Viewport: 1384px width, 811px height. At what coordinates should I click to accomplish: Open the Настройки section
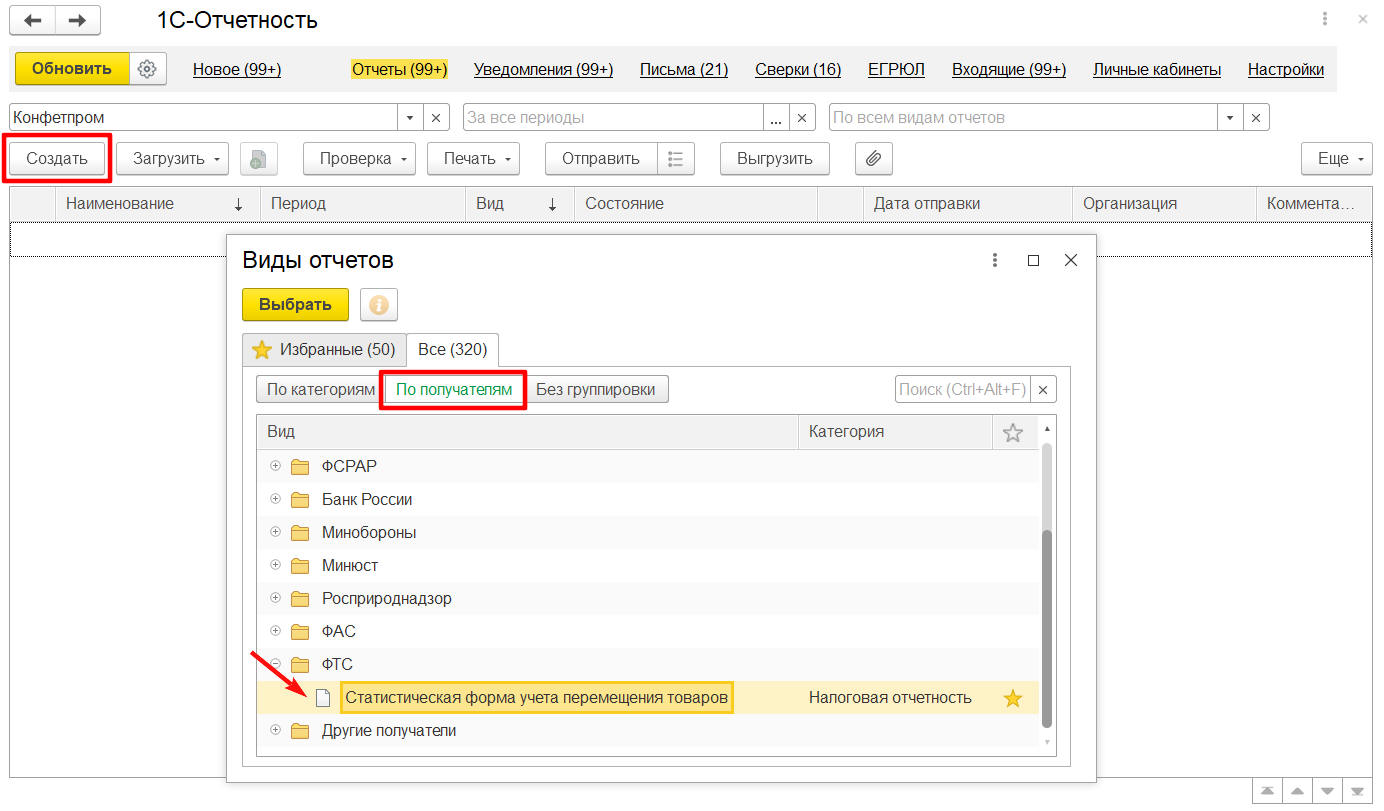click(1286, 69)
